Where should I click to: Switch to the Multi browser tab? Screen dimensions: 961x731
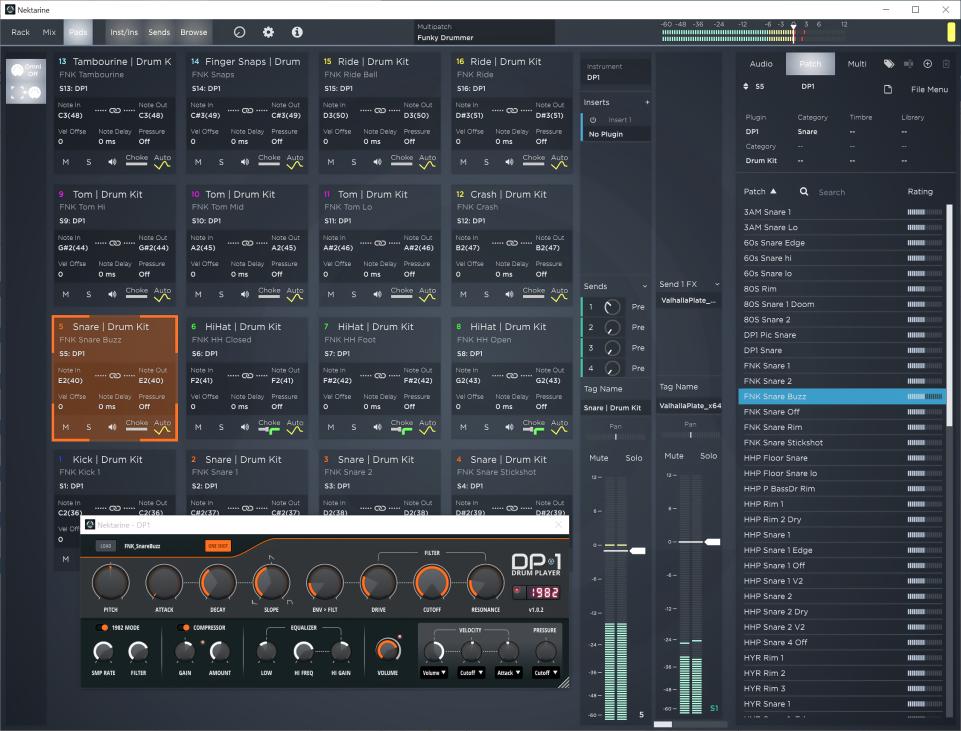(x=857, y=64)
